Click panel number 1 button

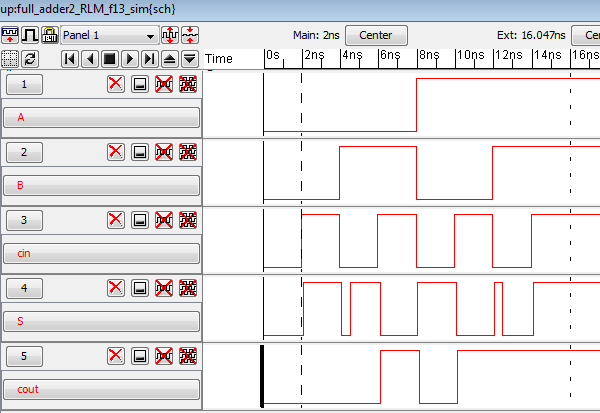[24, 84]
